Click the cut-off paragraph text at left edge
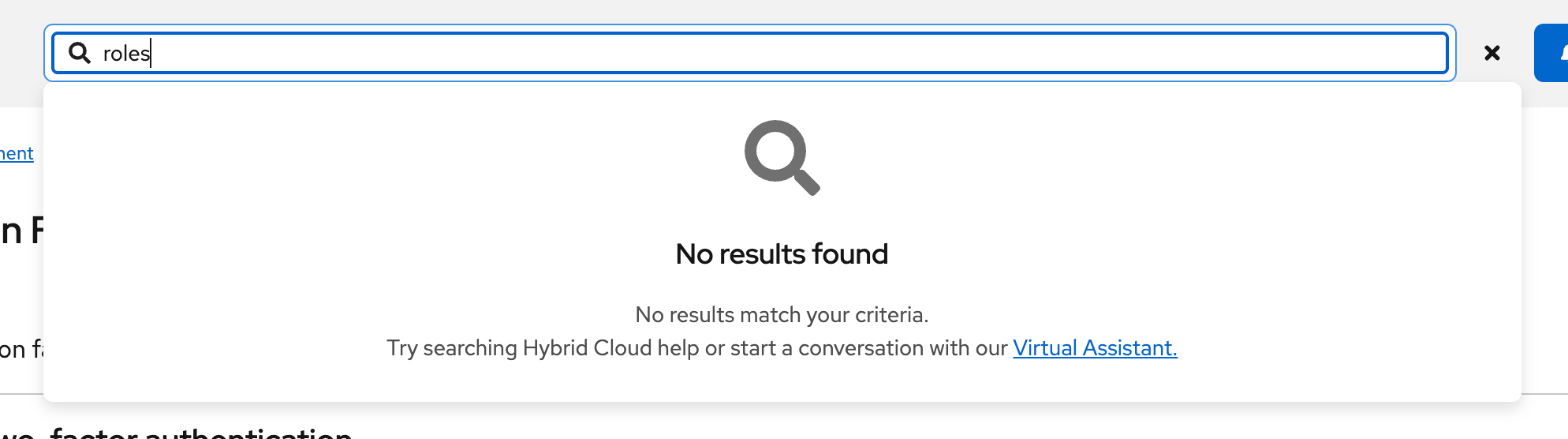The image size is (1568, 439). coord(21,349)
